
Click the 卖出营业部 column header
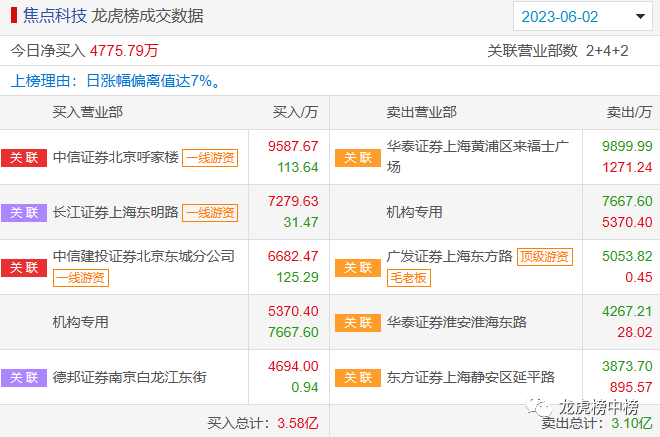(421, 112)
